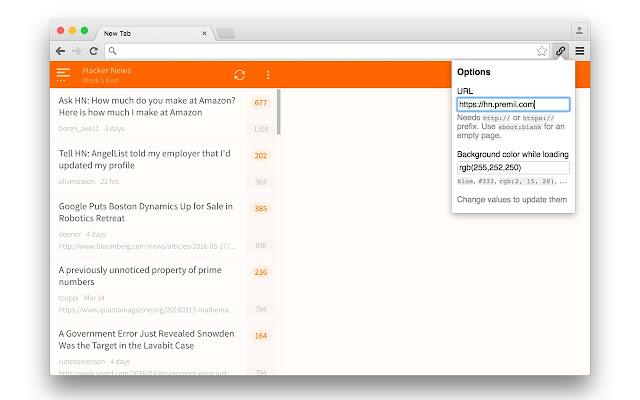Click the 164 comments badge

coord(260,336)
